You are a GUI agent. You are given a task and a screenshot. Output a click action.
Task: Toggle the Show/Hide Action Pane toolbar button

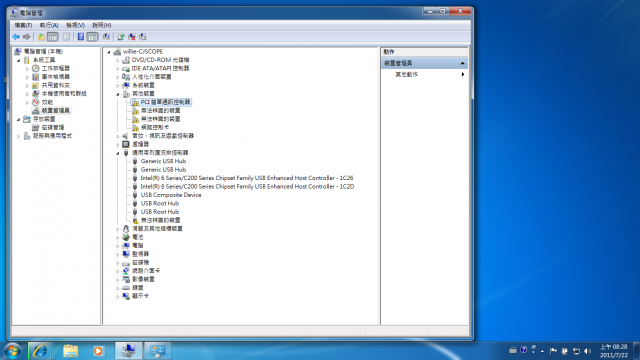click(92, 37)
